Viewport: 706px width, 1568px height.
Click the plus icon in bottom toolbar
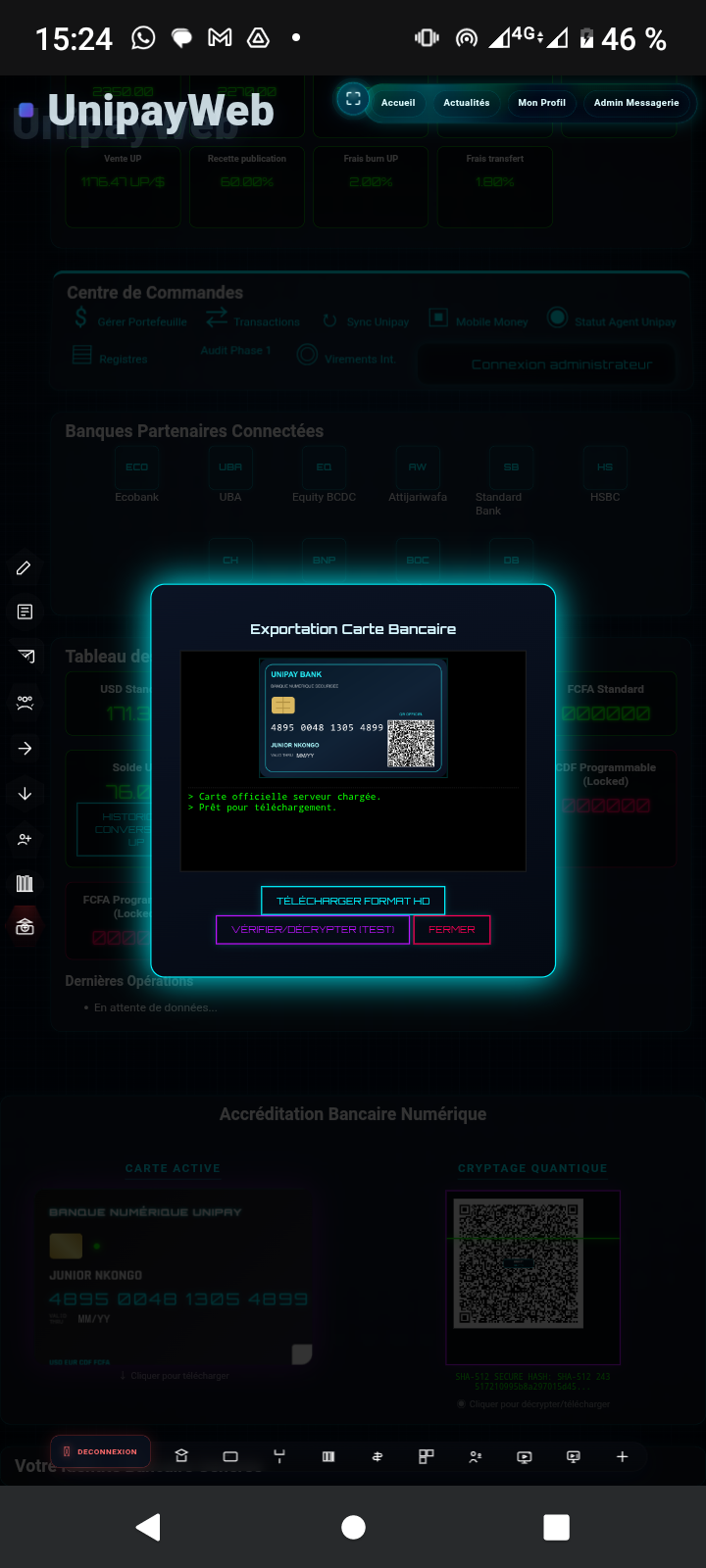click(x=622, y=1457)
